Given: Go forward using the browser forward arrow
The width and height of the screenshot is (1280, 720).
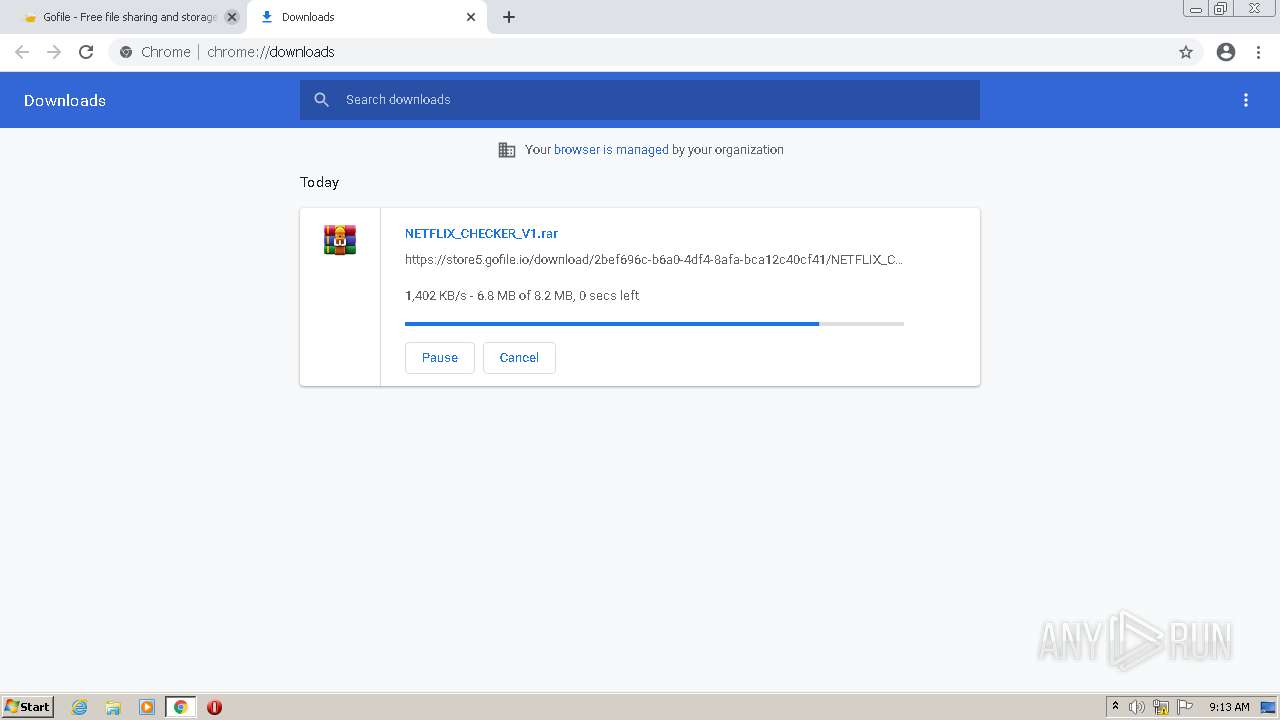Looking at the screenshot, I should [54, 52].
